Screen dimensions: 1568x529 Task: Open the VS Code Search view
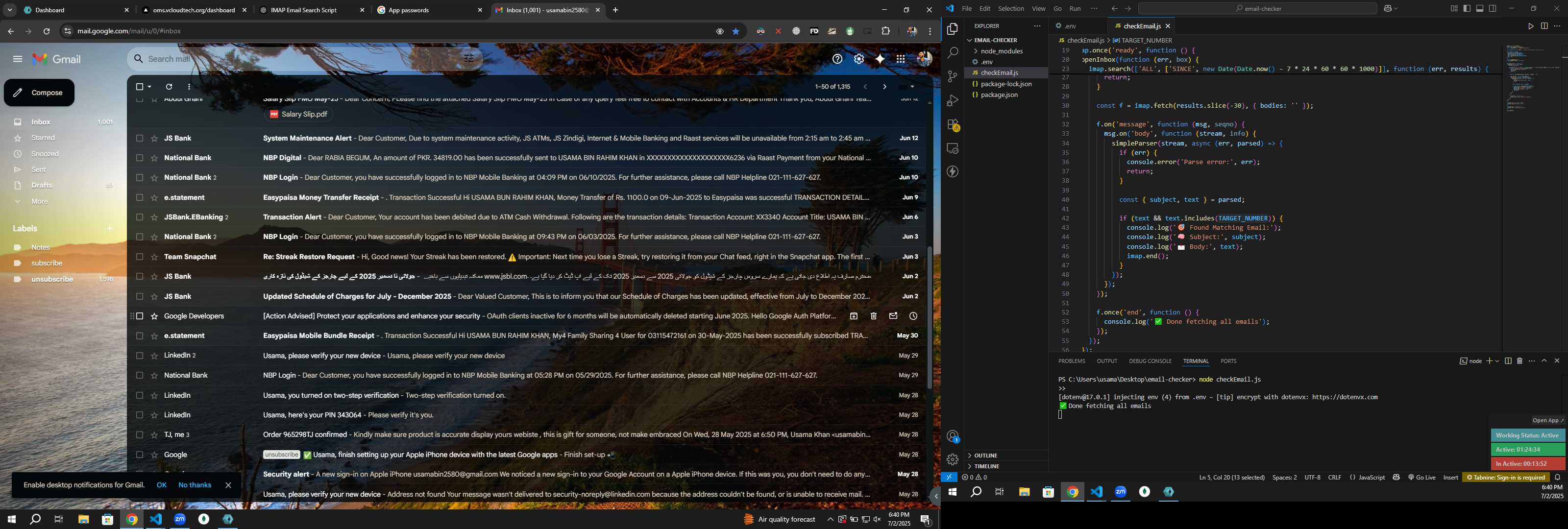click(952, 53)
